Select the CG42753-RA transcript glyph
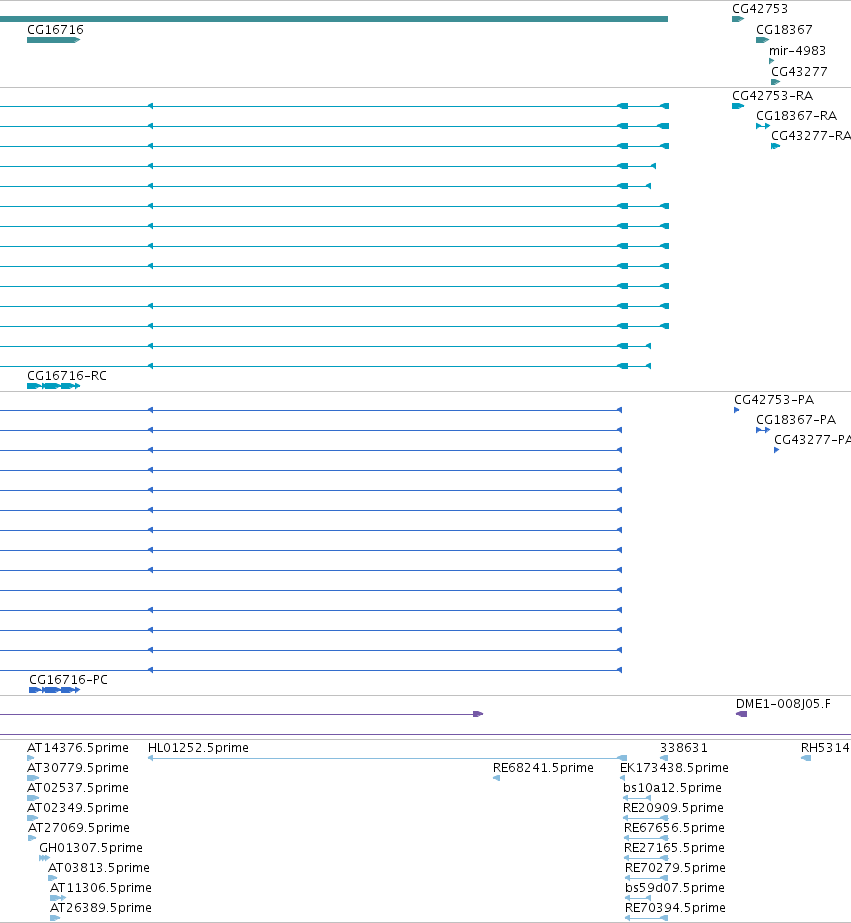The width and height of the screenshot is (851, 923). [738, 106]
